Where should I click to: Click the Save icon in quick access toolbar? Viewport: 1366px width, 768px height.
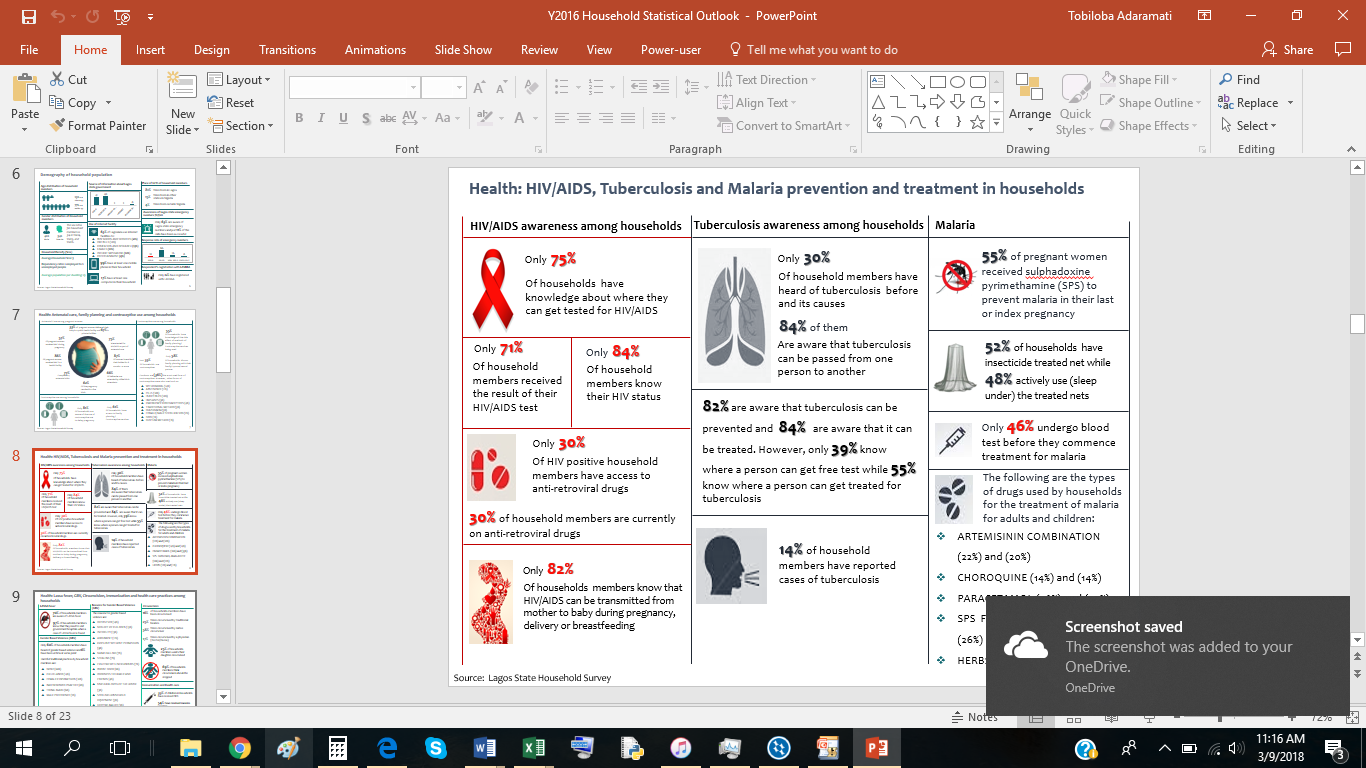click(29, 17)
